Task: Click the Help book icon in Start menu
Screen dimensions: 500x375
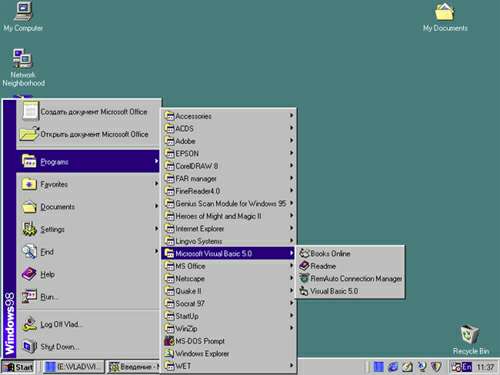Action: tap(29, 274)
